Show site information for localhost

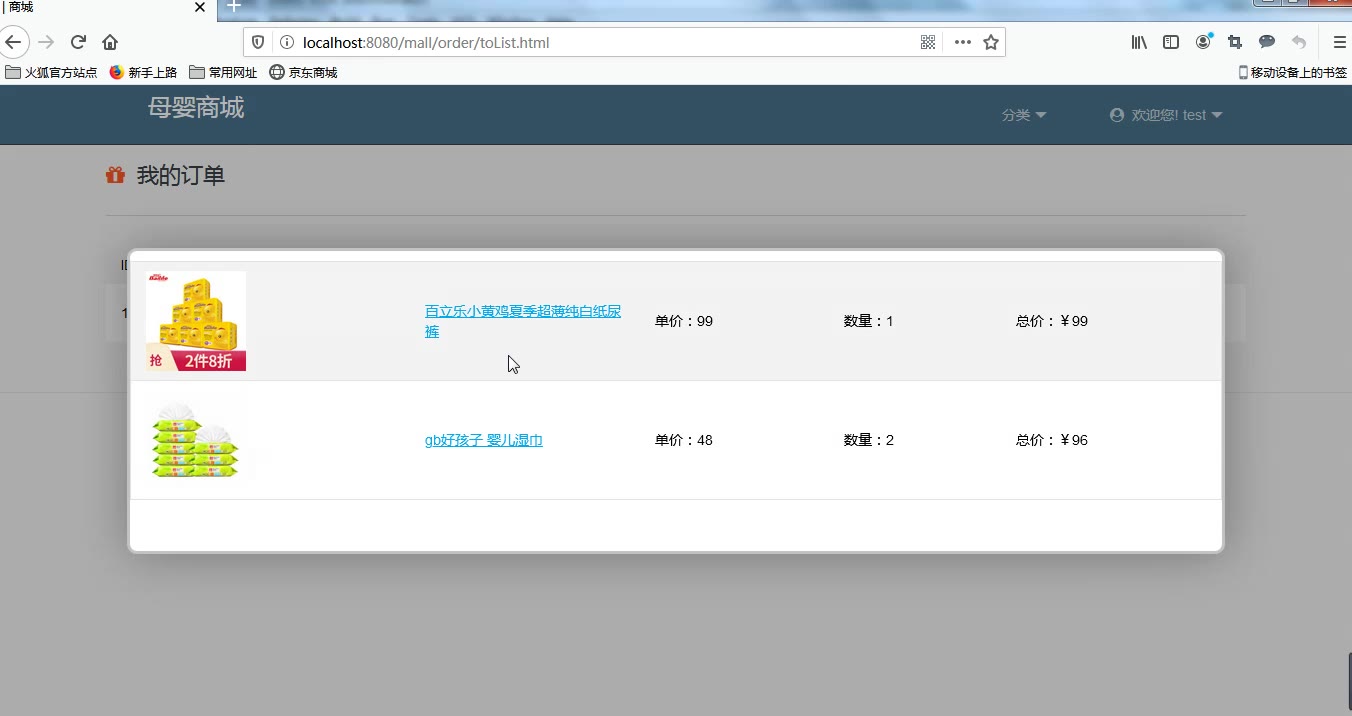(x=286, y=42)
